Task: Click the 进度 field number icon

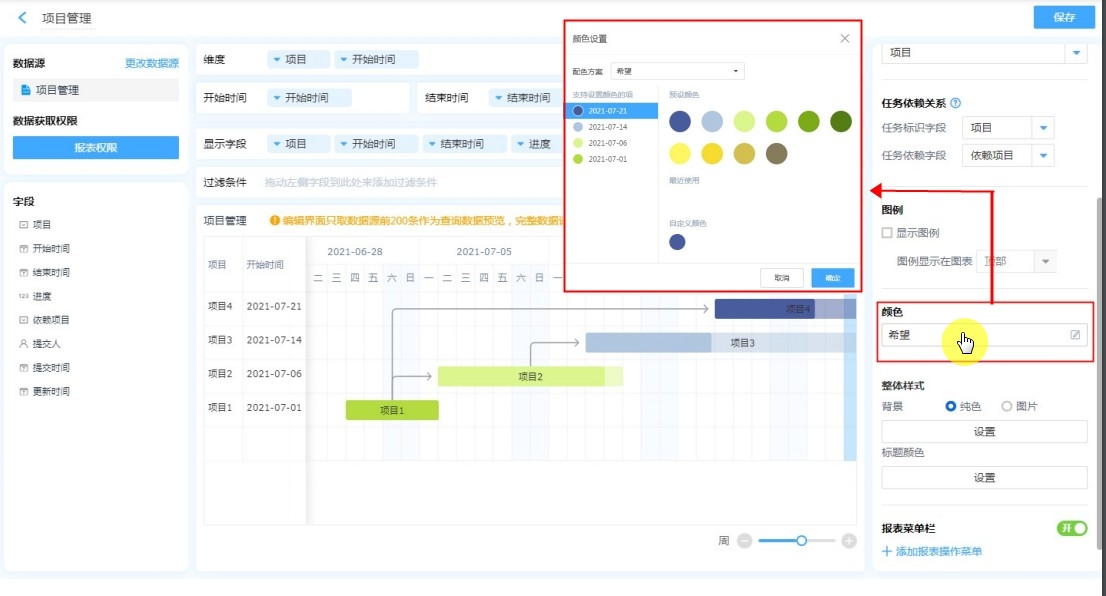Action: point(23,297)
